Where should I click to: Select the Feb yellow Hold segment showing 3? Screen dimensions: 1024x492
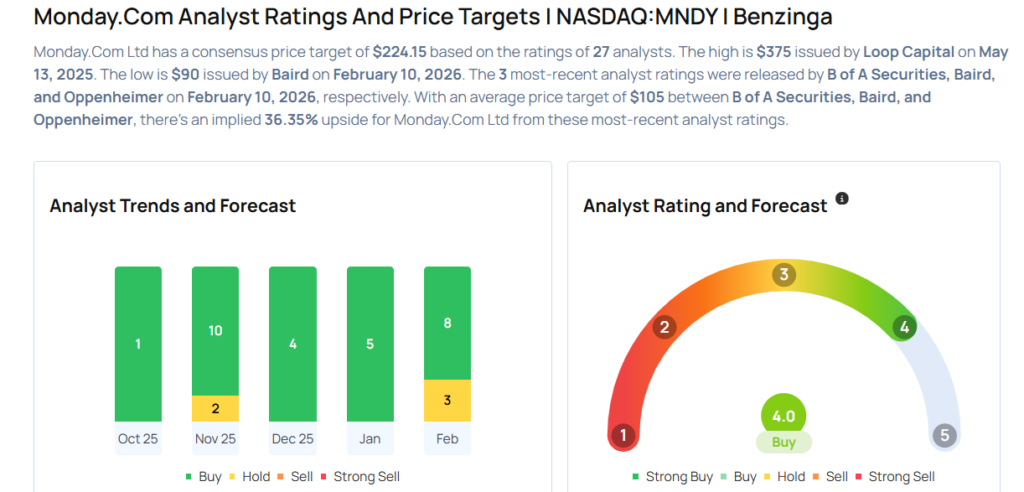447,401
